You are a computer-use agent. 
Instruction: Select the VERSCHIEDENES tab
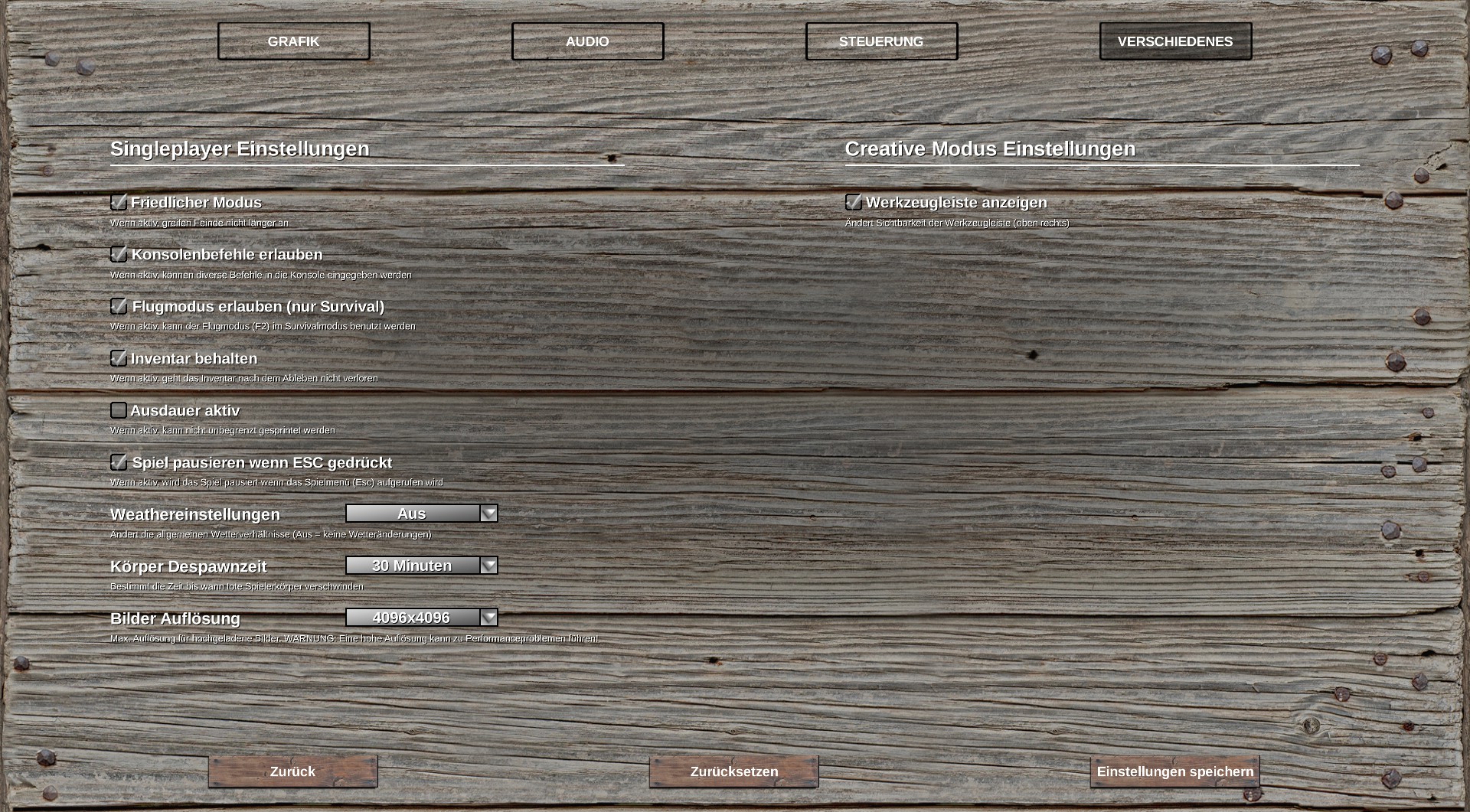click(x=1175, y=41)
